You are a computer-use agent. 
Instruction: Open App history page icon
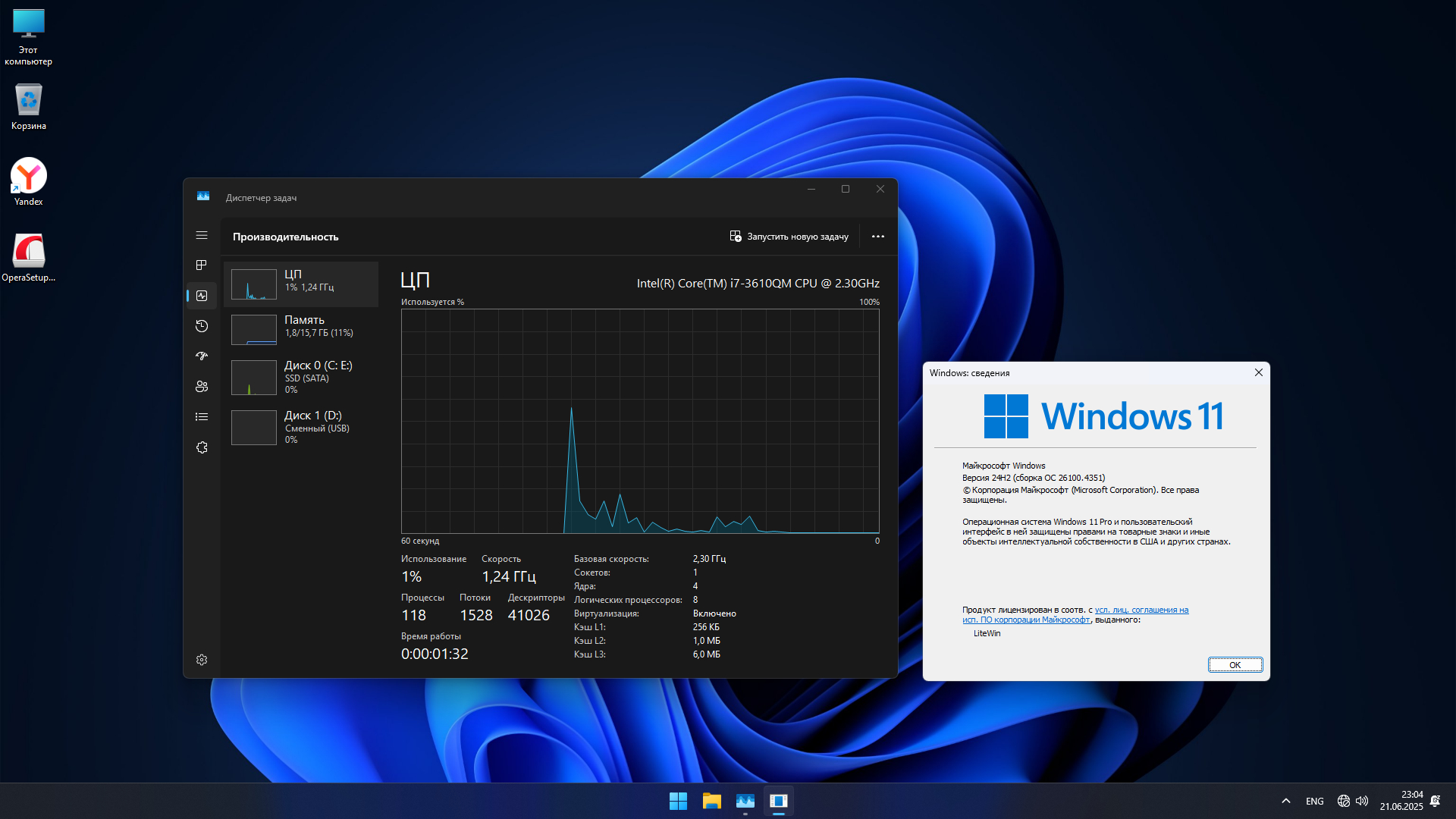(202, 326)
